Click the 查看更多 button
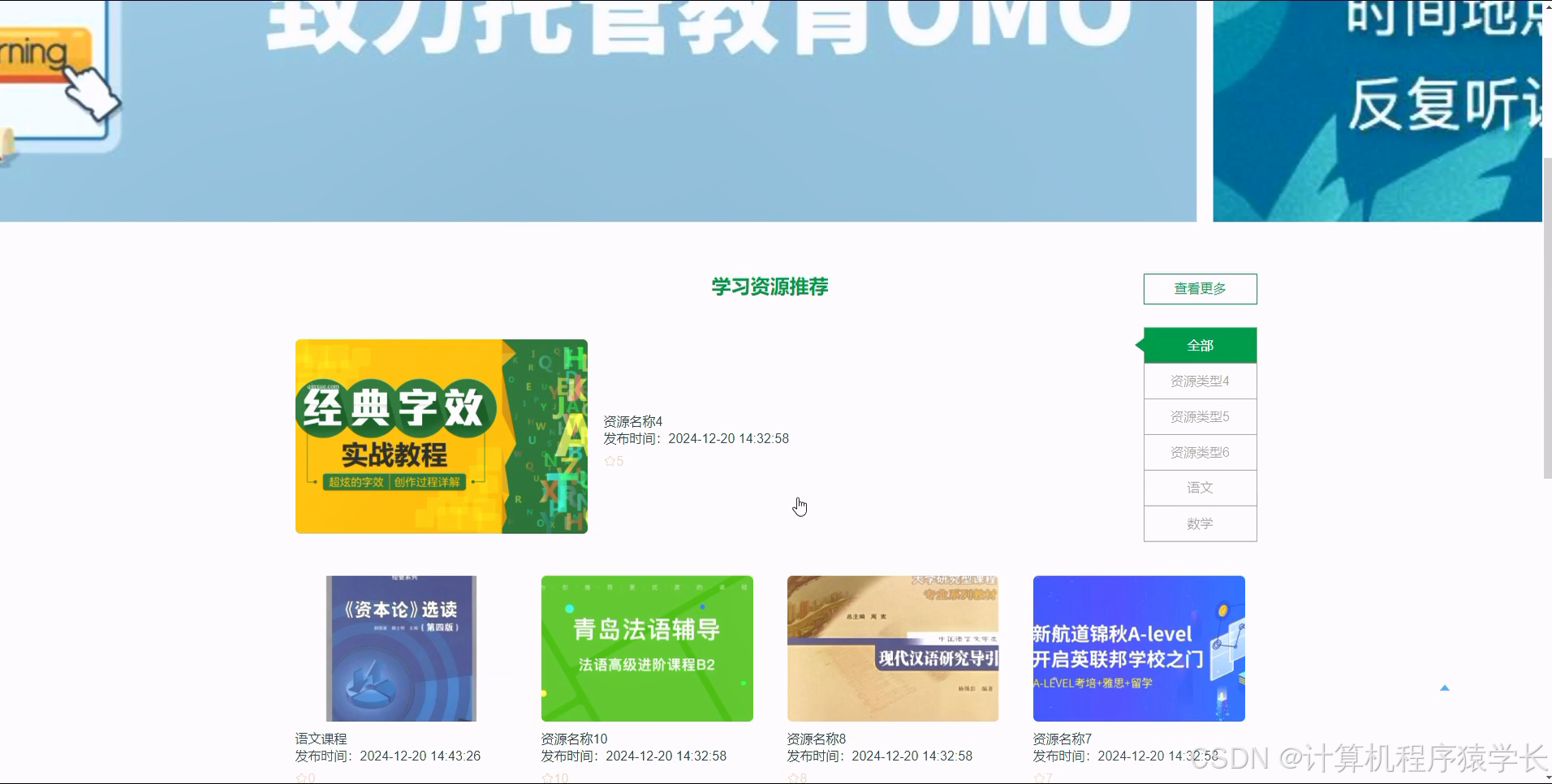Image resolution: width=1552 pixels, height=784 pixels. [1200, 288]
